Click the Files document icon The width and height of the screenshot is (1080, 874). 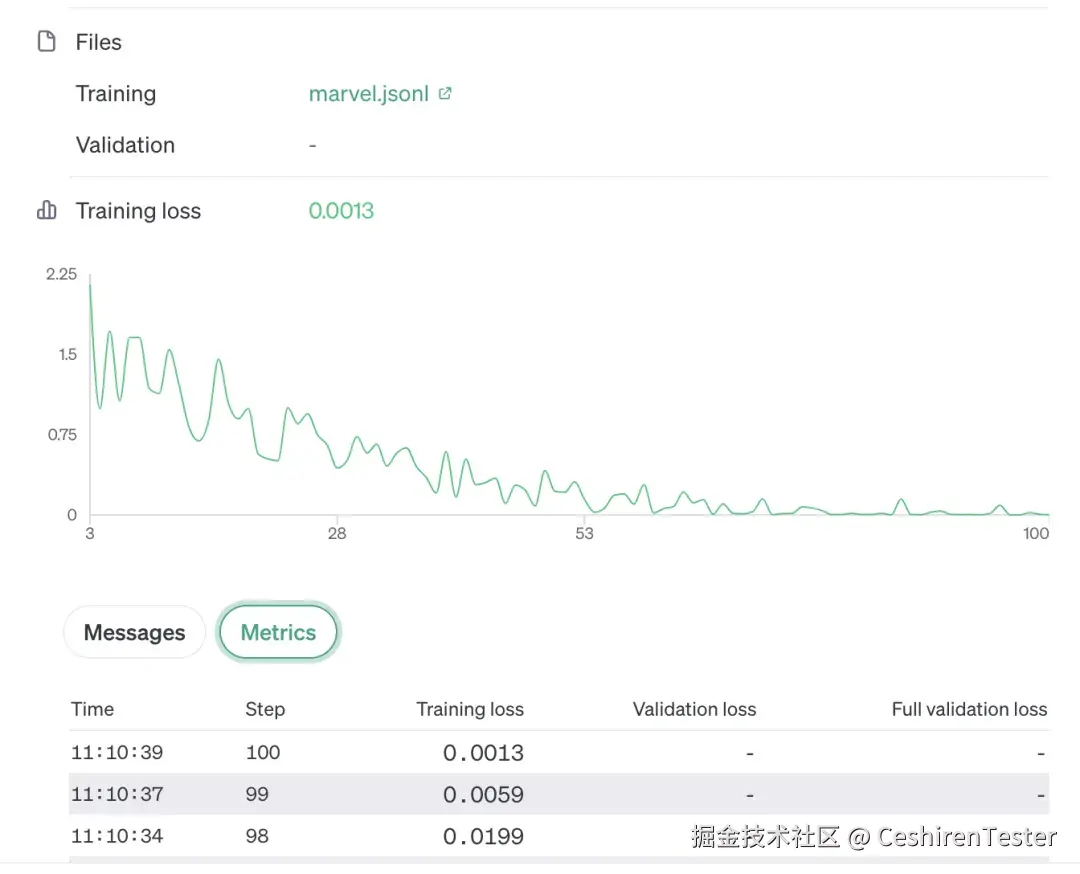[x=46, y=42]
